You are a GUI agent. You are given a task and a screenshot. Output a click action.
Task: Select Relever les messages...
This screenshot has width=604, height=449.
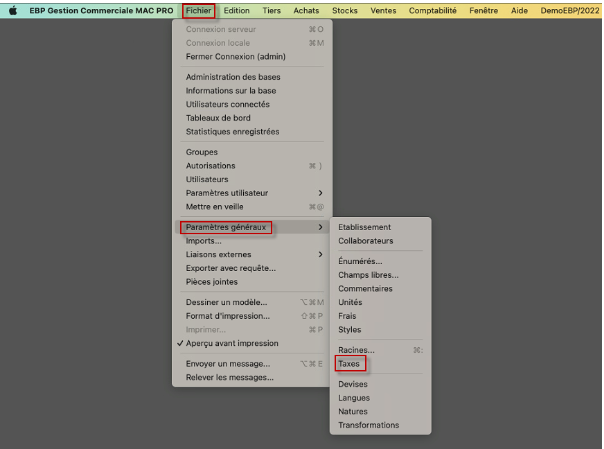point(252,377)
